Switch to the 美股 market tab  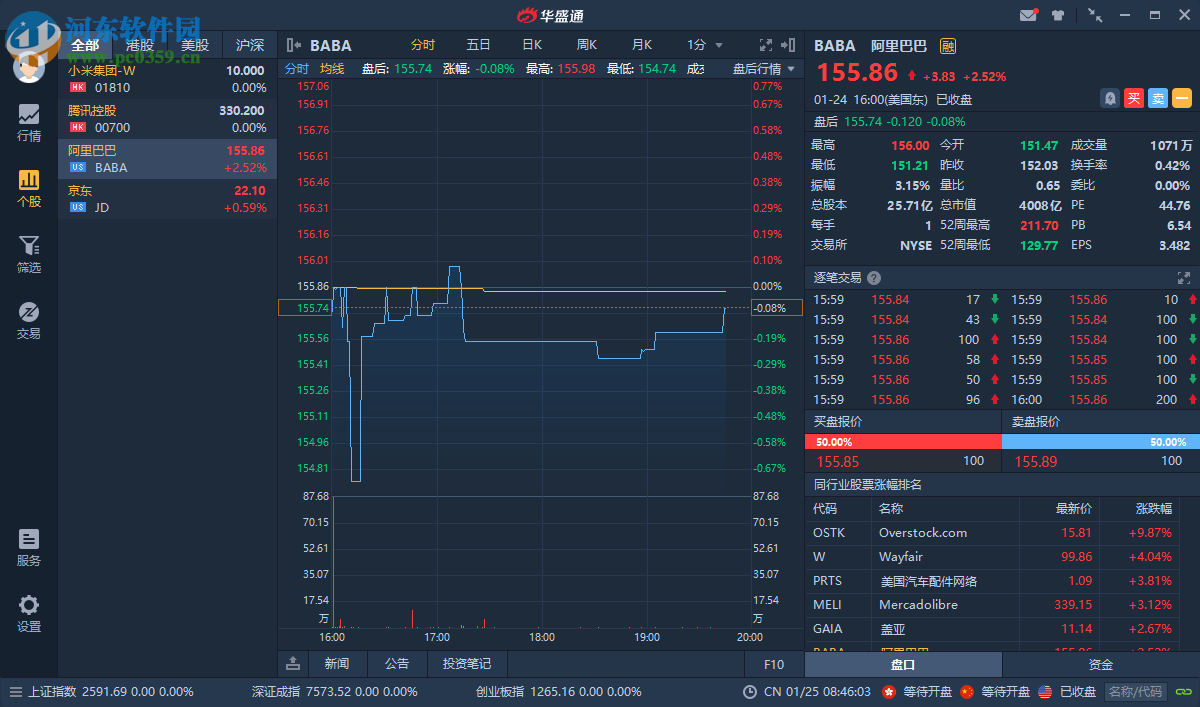pyautogui.click(x=196, y=45)
